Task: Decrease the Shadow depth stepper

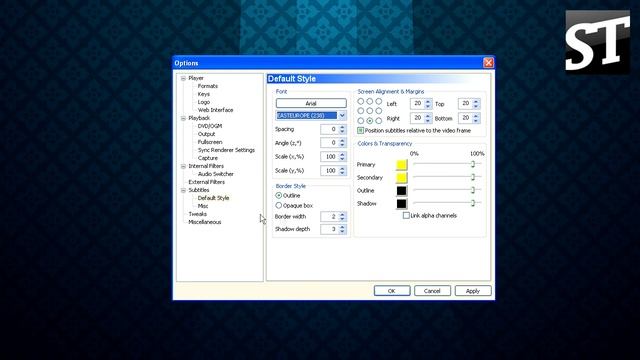Action: [x=342, y=232]
